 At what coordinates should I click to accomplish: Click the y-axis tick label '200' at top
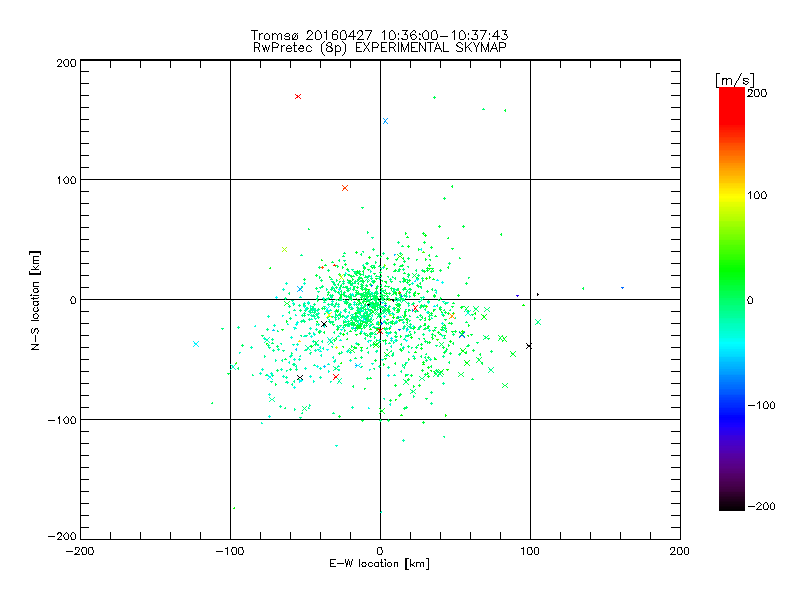pyautogui.click(x=66, y=63)
